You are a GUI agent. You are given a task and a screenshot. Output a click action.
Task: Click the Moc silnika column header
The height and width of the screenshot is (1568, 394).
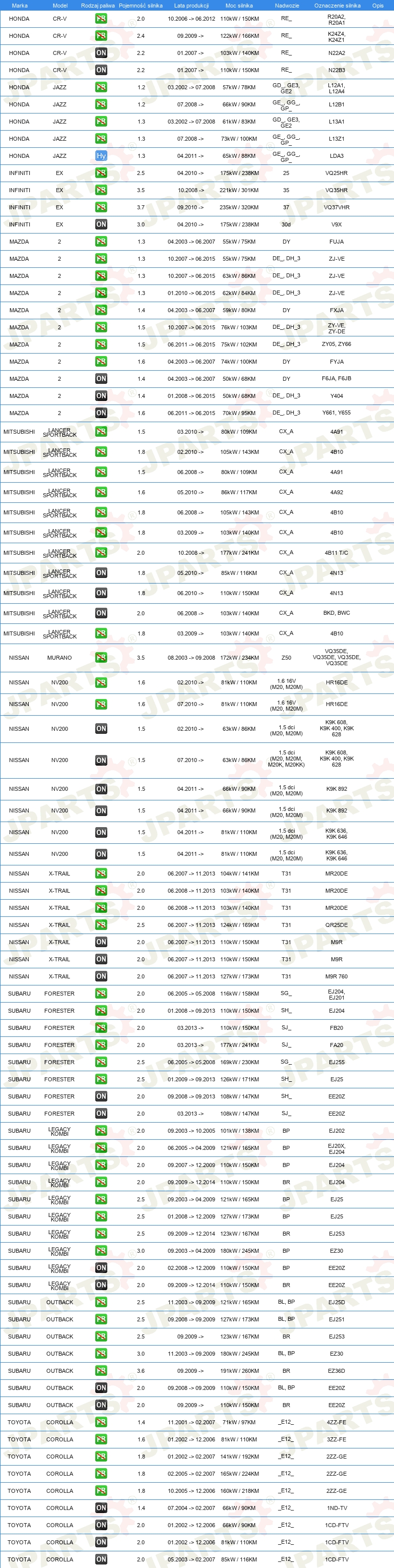point(239,6)
